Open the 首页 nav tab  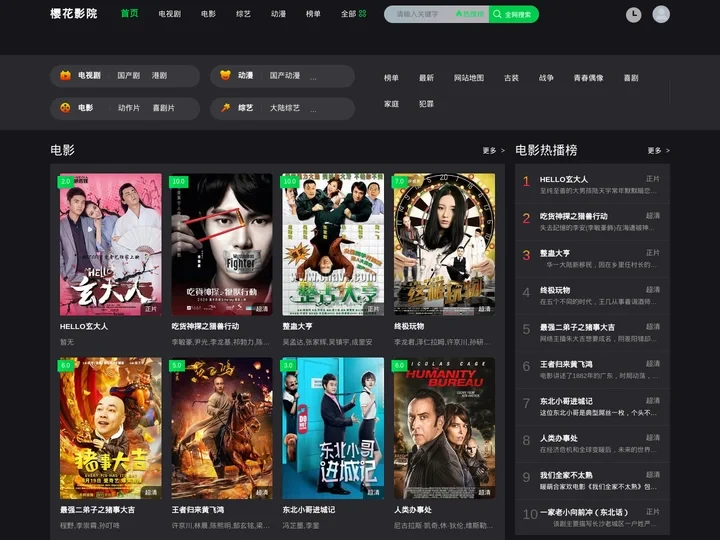point(129,13)
